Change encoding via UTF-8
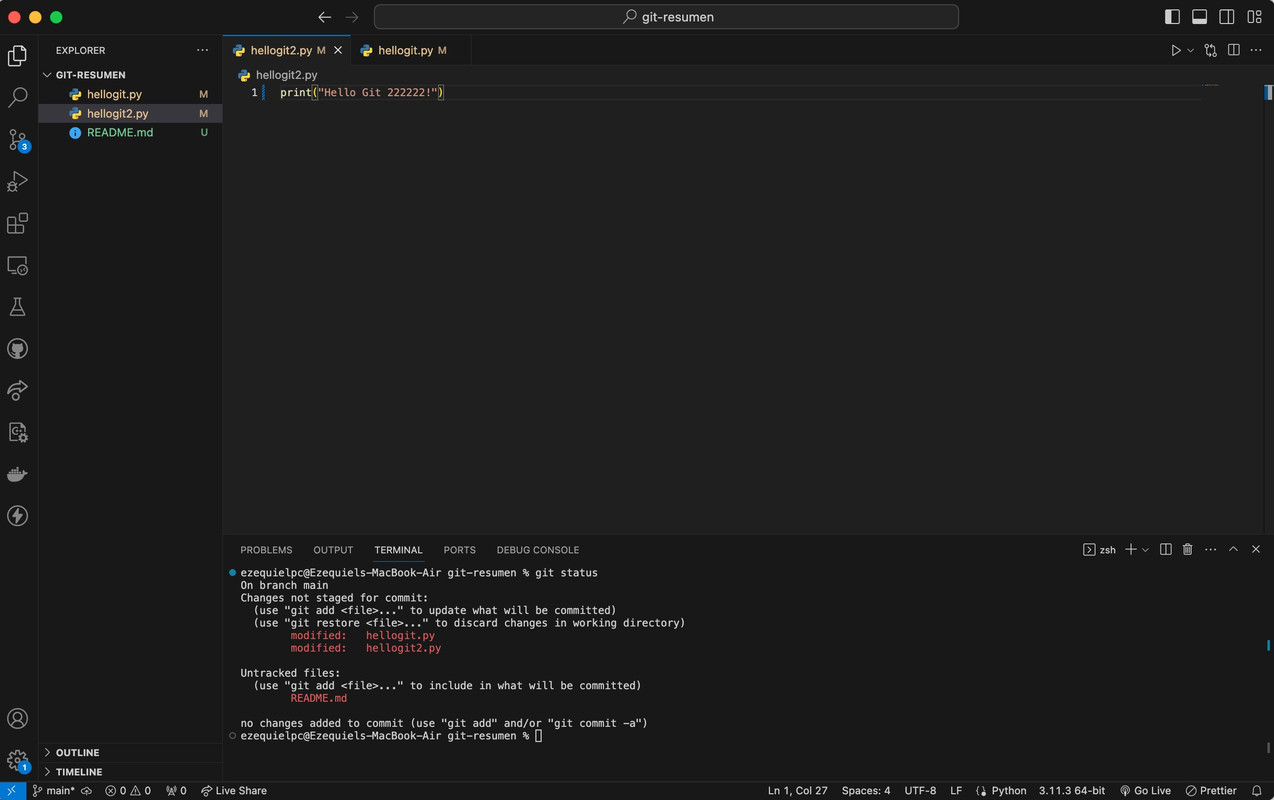Viewport: 1274px width, 800px height. point(920,791)
